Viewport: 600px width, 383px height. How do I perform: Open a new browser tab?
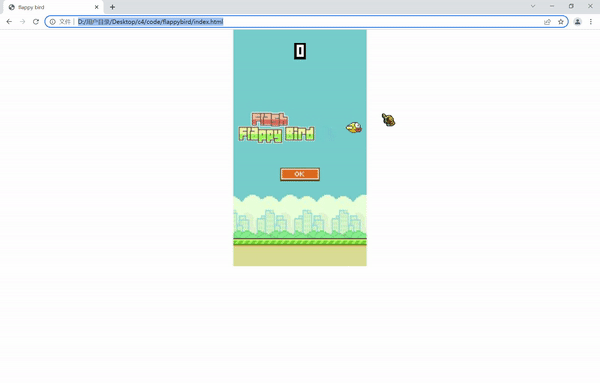click(x=112, y=7)
